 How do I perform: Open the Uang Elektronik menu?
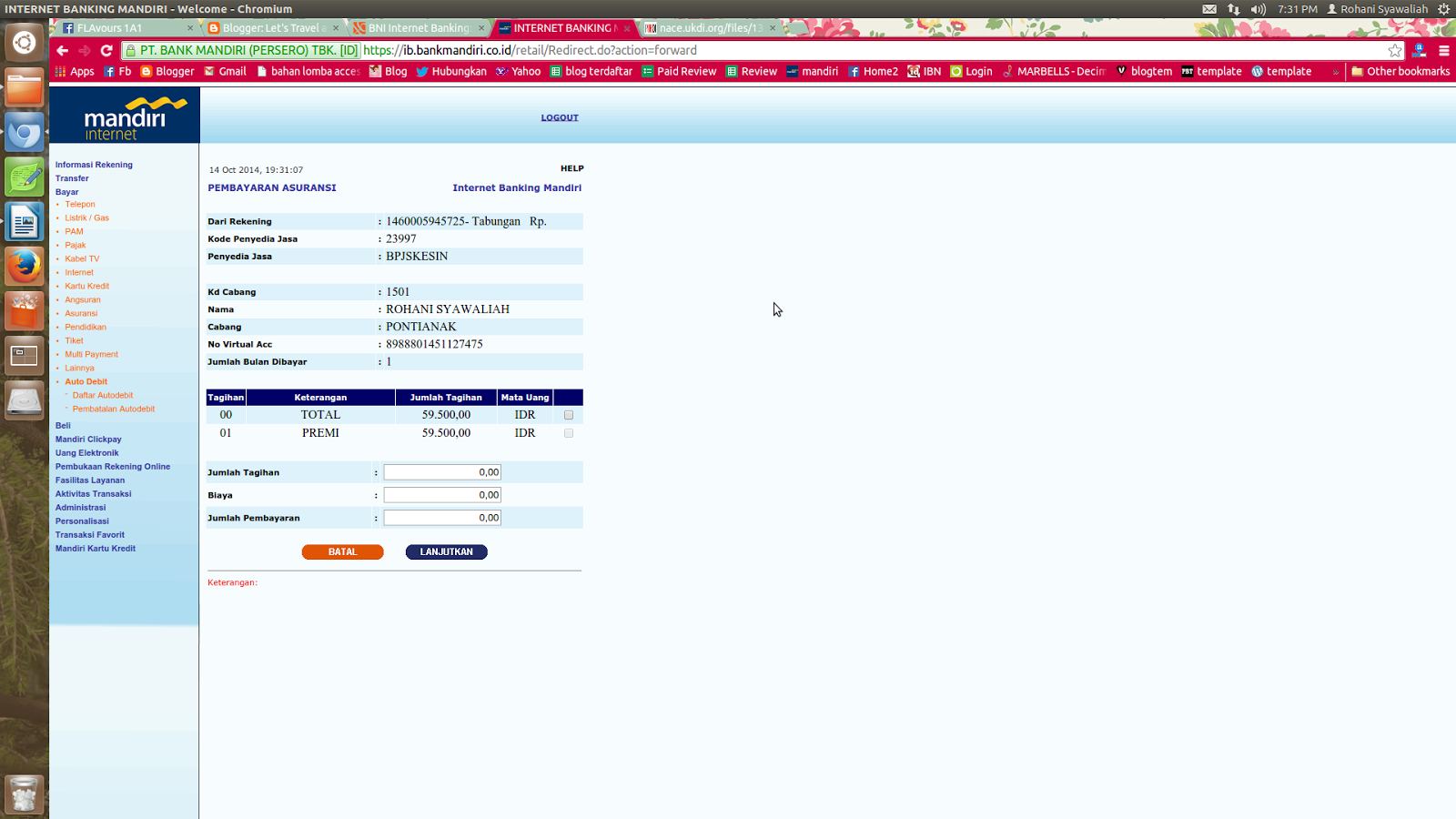coord(86,453)
